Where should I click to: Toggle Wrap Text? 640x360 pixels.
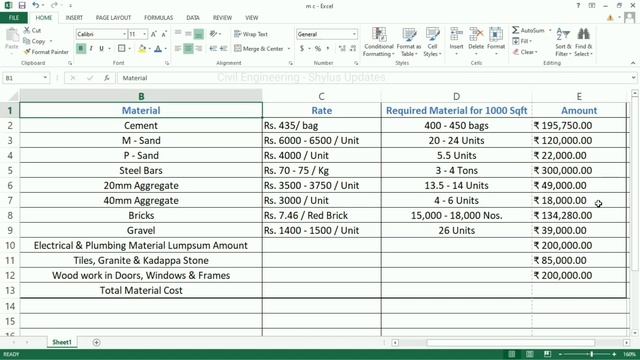coord(251,34)
